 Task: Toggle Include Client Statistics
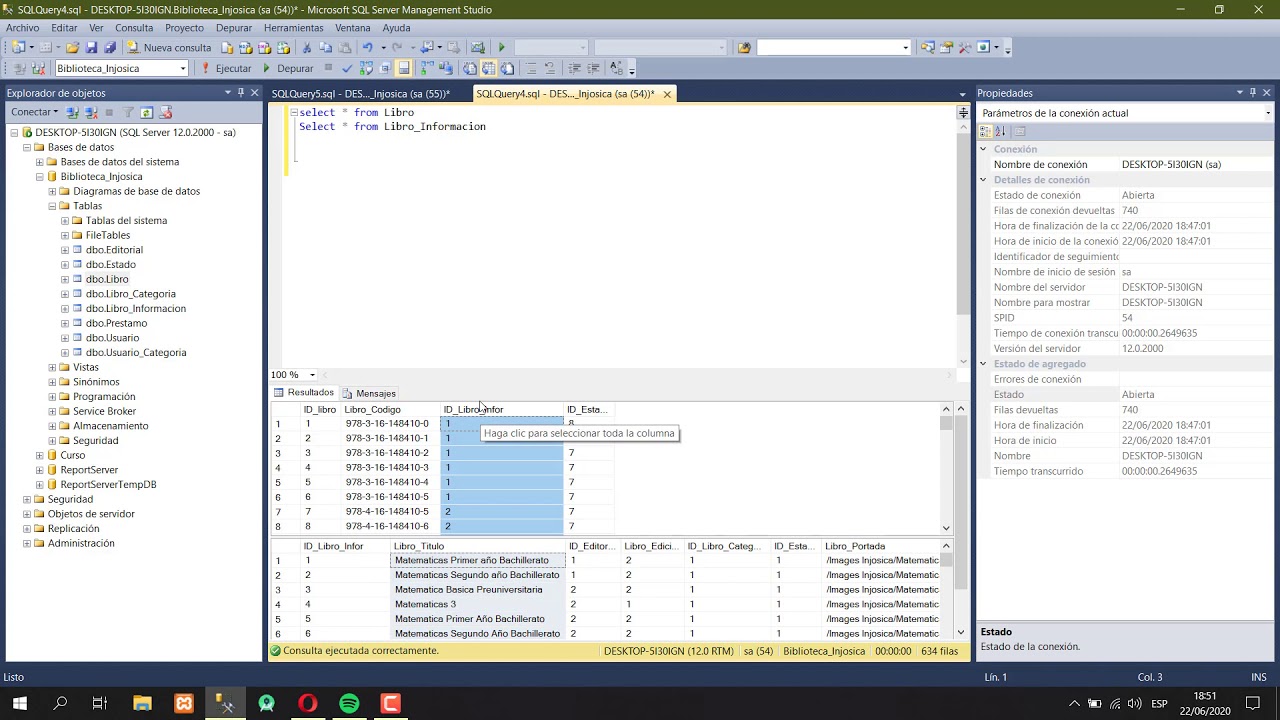[x=445, y=68]
